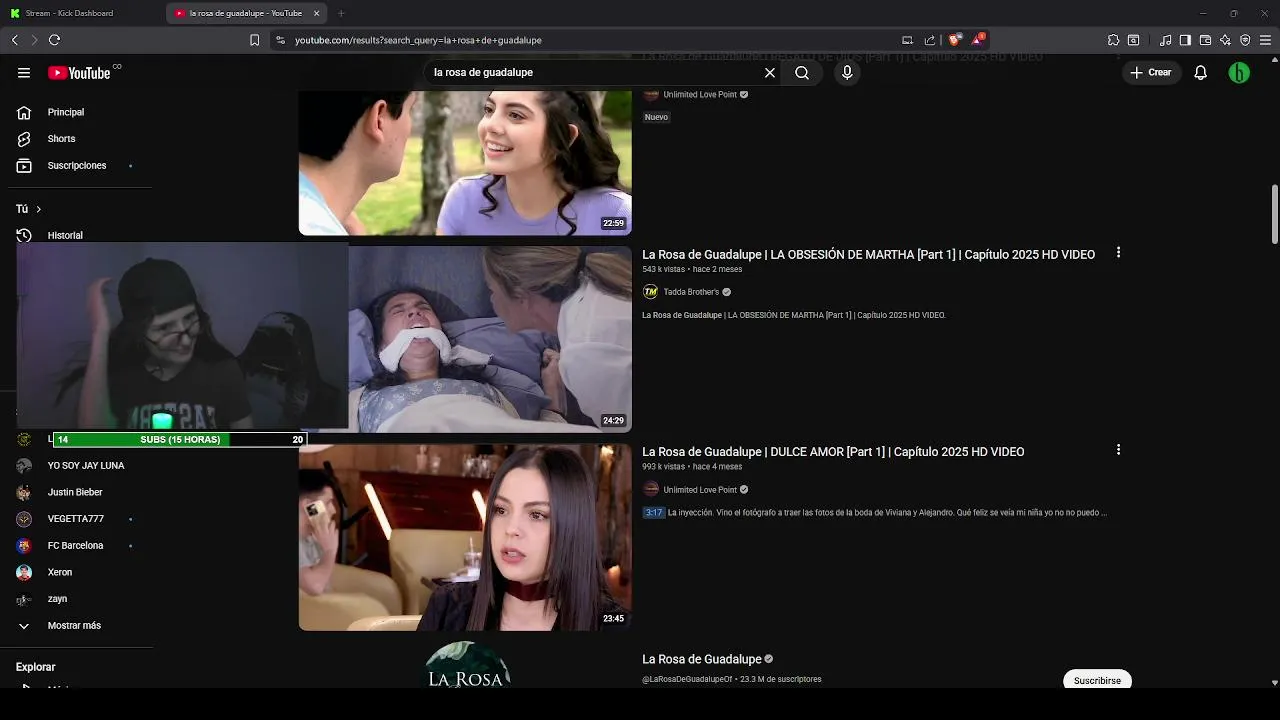
Task: Open the Brave Rewards triangle icon
Action: (x=978, y=40)
